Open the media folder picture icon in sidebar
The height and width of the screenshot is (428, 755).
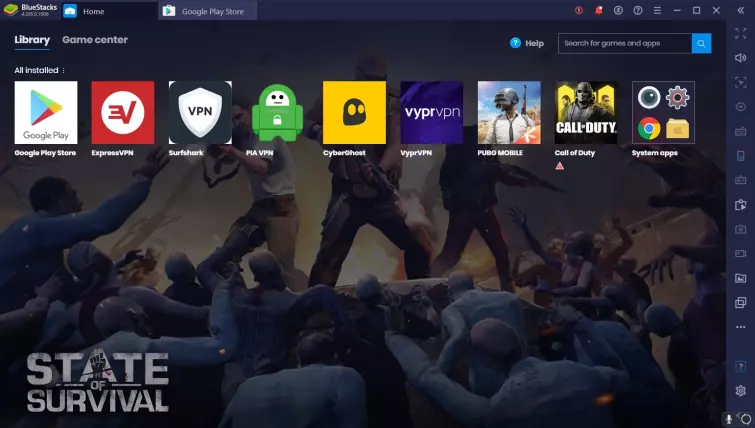pyautogui.click(x=741, y=278)
